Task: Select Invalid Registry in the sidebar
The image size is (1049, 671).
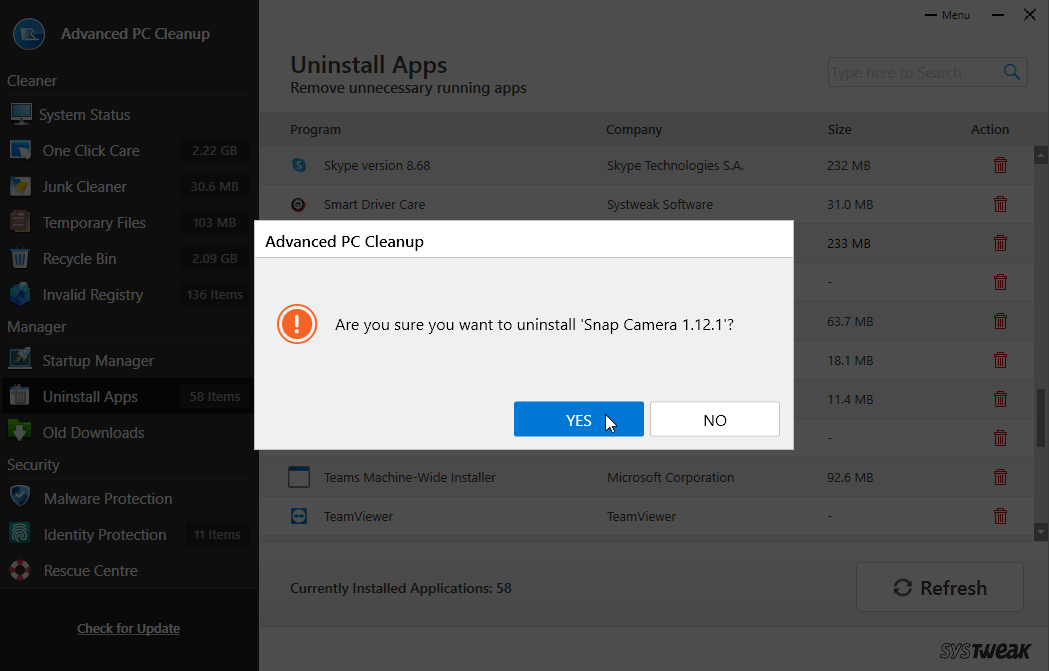Action: tap(92, 295)
